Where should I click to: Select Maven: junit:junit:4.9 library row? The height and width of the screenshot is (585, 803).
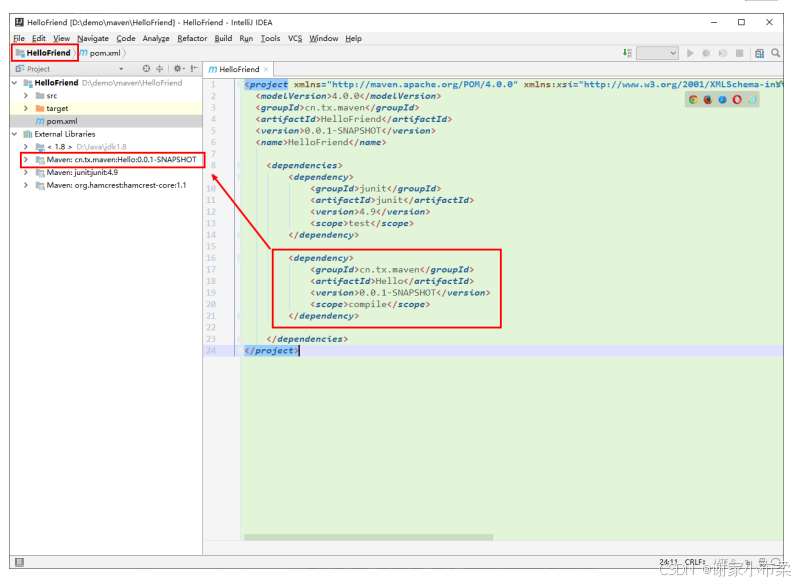click(106, 173)
